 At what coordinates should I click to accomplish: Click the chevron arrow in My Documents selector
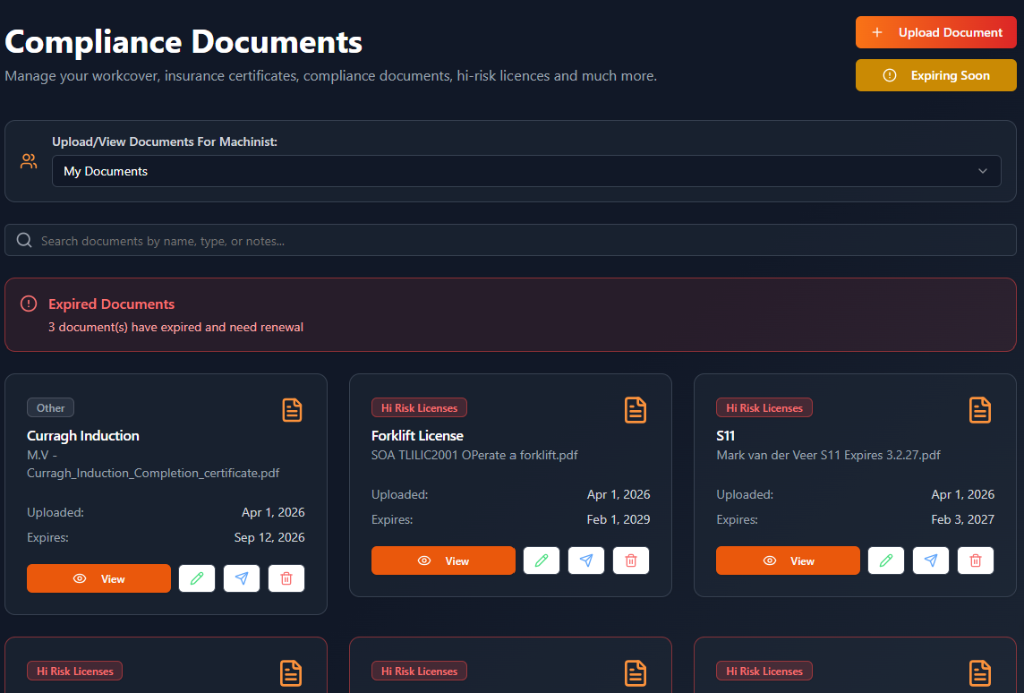click(x=982, y=171)
